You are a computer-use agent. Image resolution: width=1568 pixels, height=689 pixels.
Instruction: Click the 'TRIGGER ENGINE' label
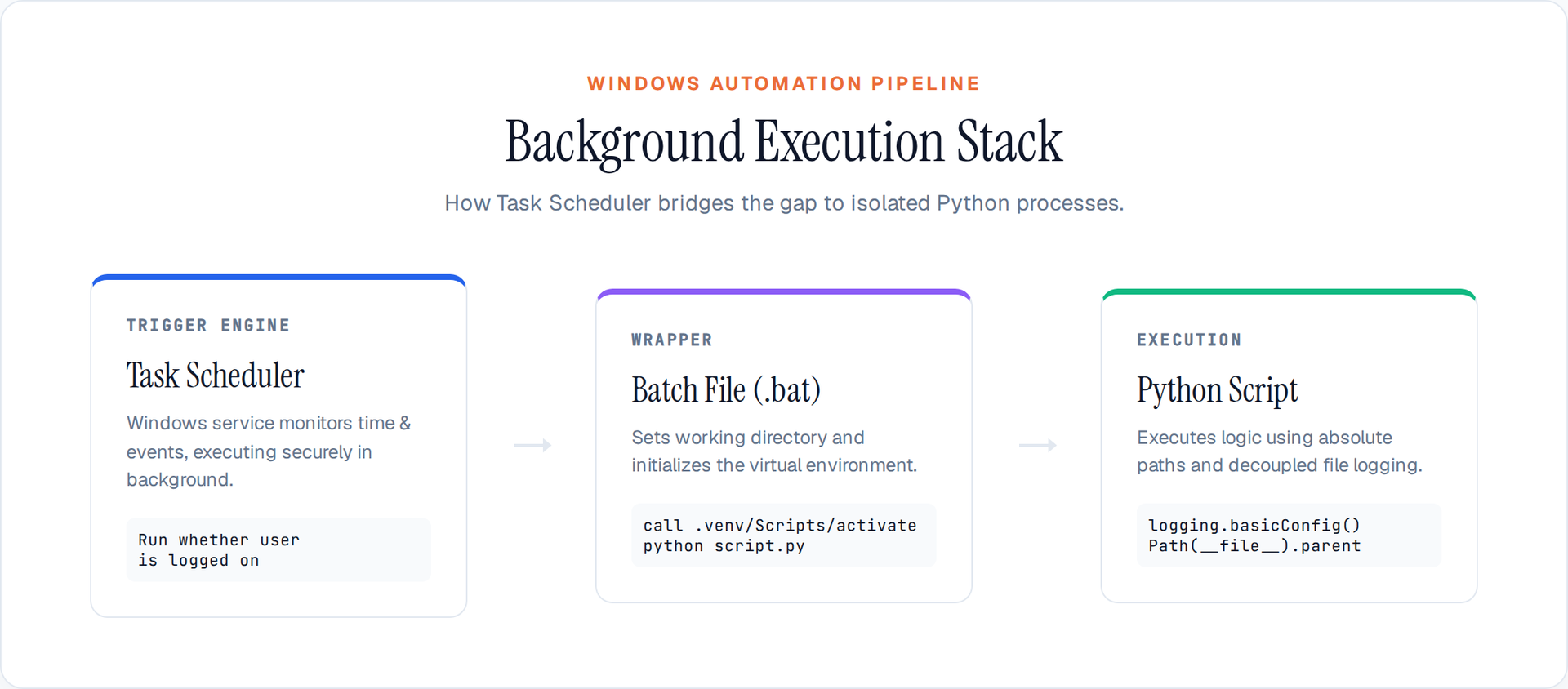[x=208, y=325]
